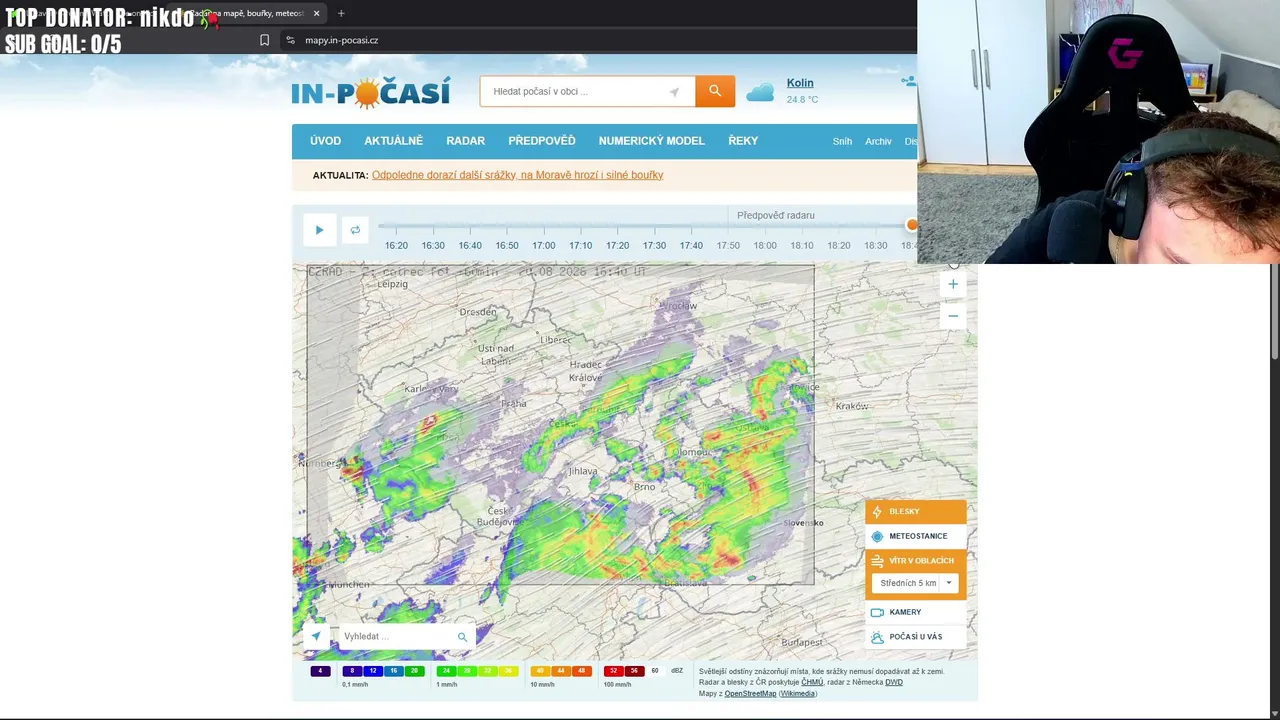
Task: Click the orange search button in header
Action: [715, 91]
